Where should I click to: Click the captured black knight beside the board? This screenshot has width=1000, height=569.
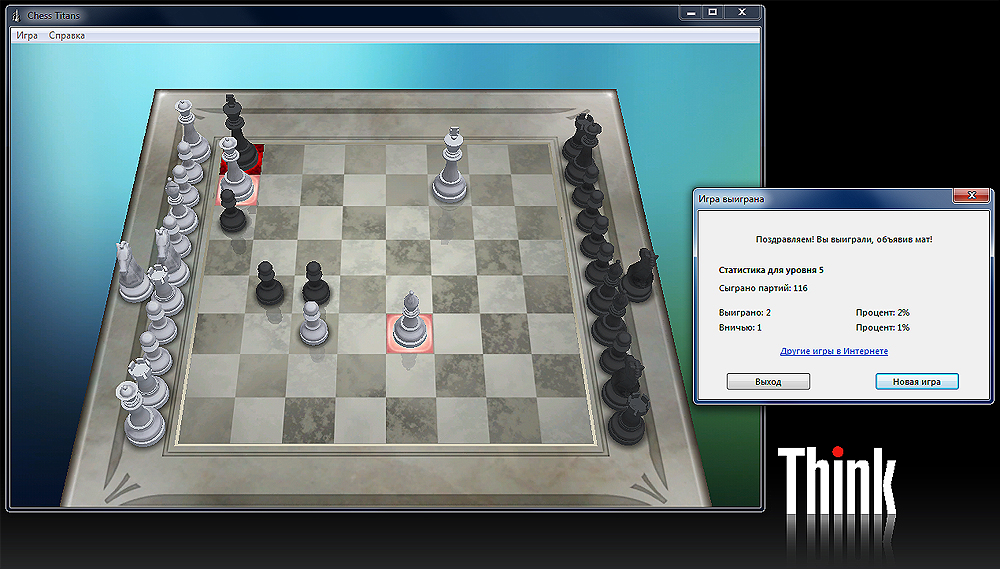(x=640, y=276)
